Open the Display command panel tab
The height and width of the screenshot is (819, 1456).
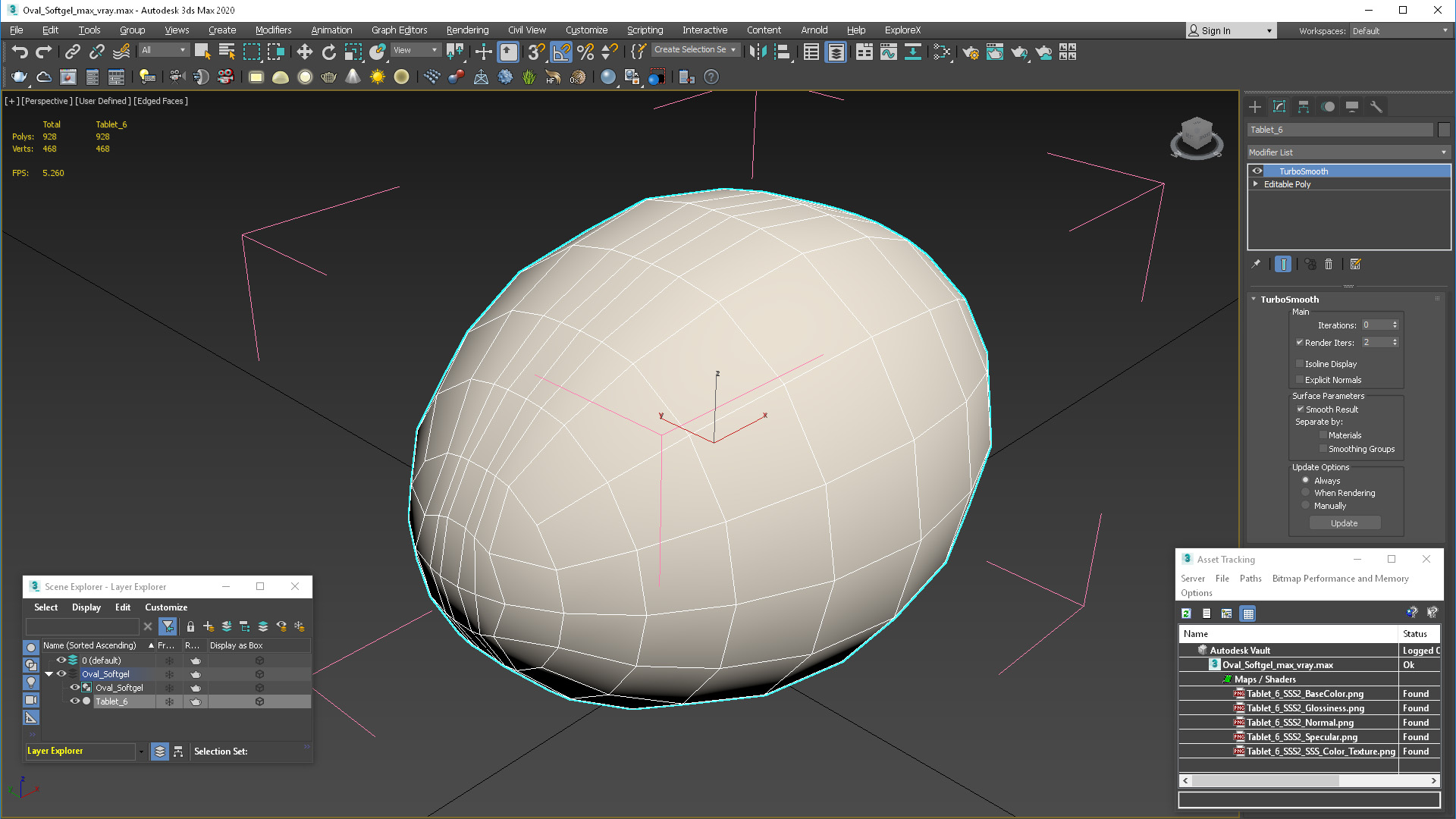[1352, 107]
